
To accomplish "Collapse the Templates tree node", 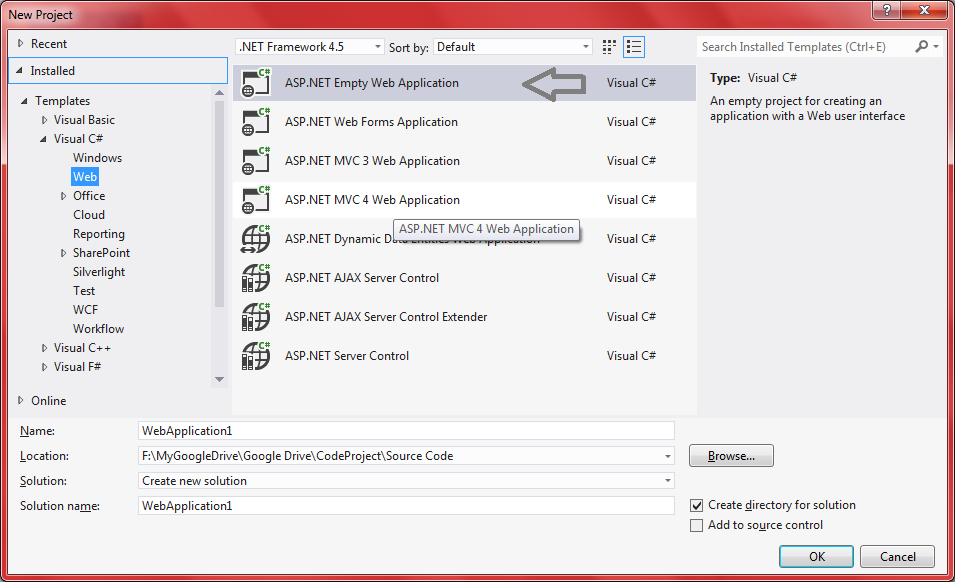I will tap(24, 101).
